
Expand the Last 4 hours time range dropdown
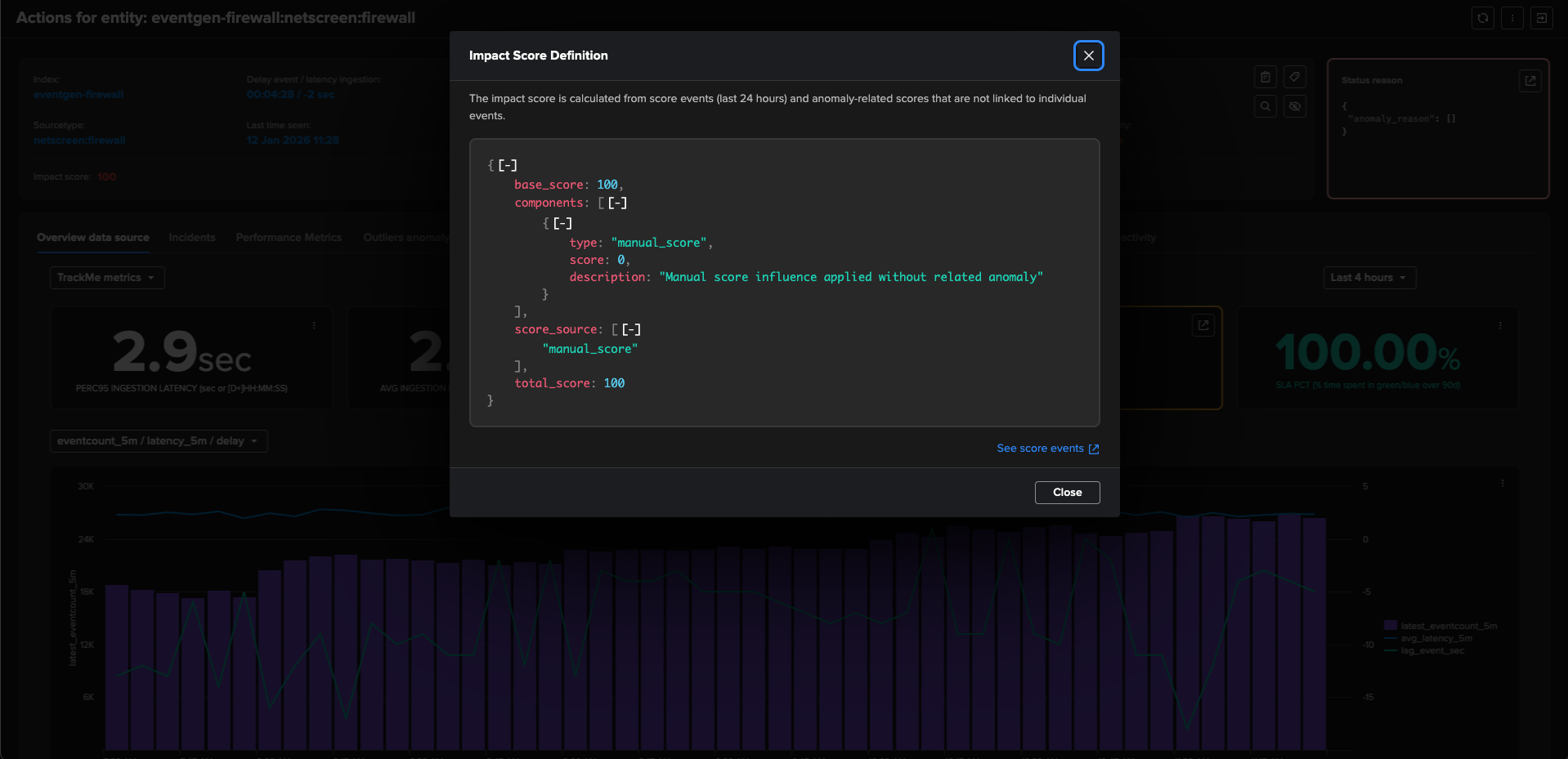(x=1369, y=278)
